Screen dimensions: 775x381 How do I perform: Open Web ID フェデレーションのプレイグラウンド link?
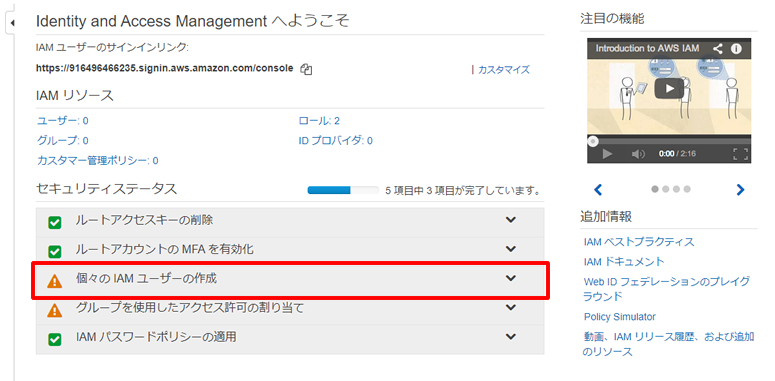pyautogui.click(x=667, y=289)
